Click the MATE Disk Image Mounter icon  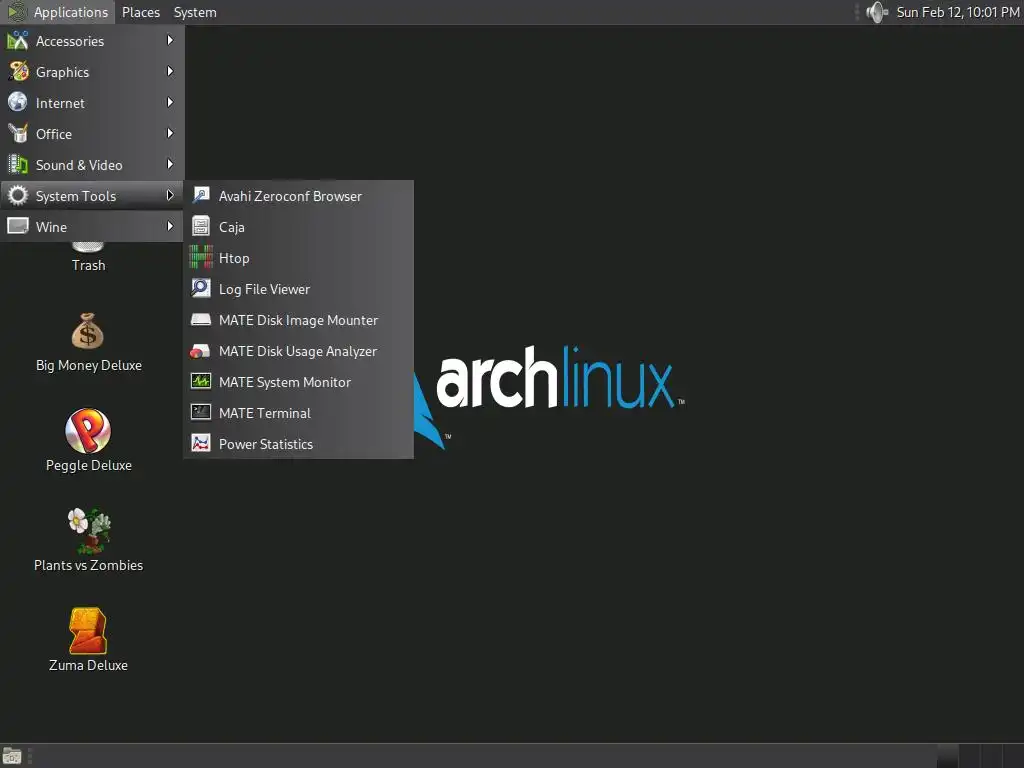pos(201,319)
